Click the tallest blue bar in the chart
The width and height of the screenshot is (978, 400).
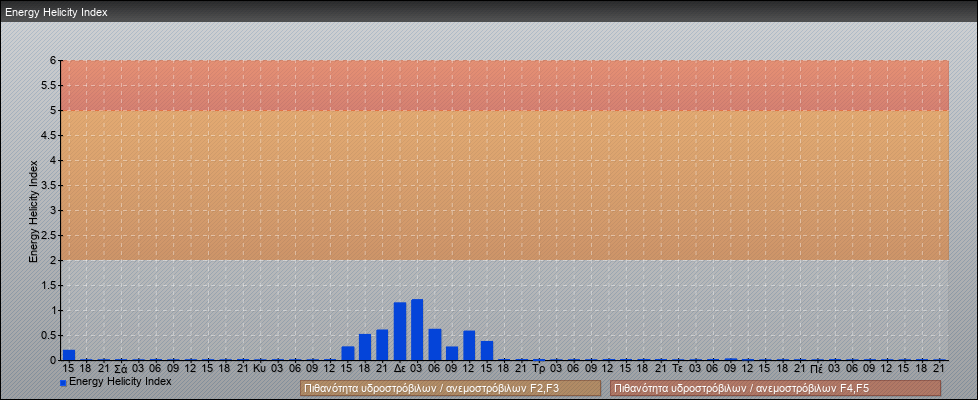point(417,330)
